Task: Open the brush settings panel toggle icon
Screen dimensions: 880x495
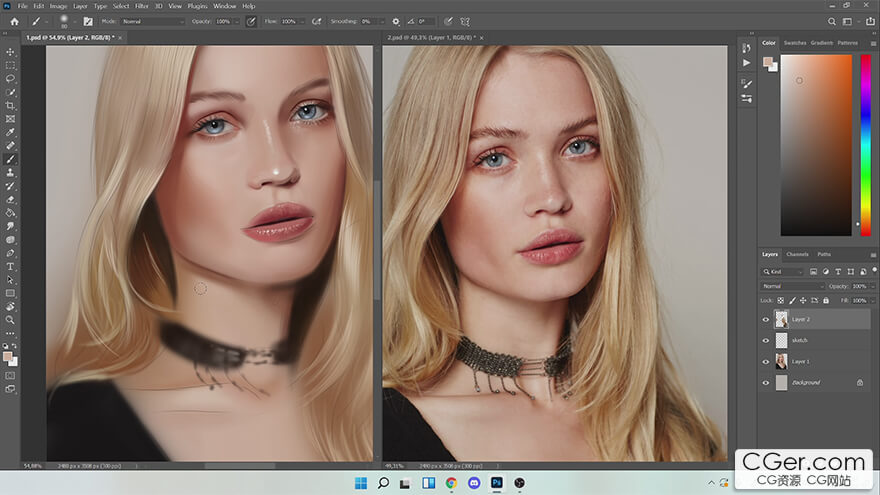Action: click(x=88, y=21)
